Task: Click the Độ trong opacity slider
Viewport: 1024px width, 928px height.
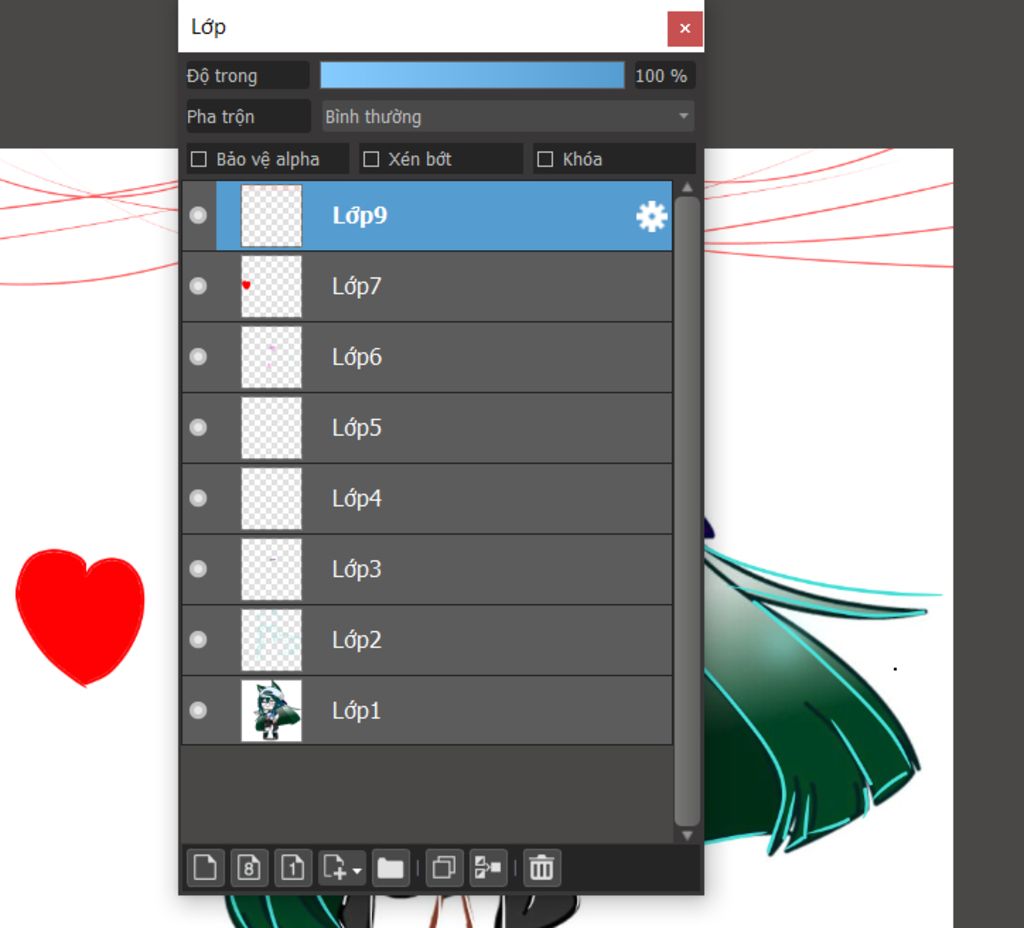Action: (472, 75)
